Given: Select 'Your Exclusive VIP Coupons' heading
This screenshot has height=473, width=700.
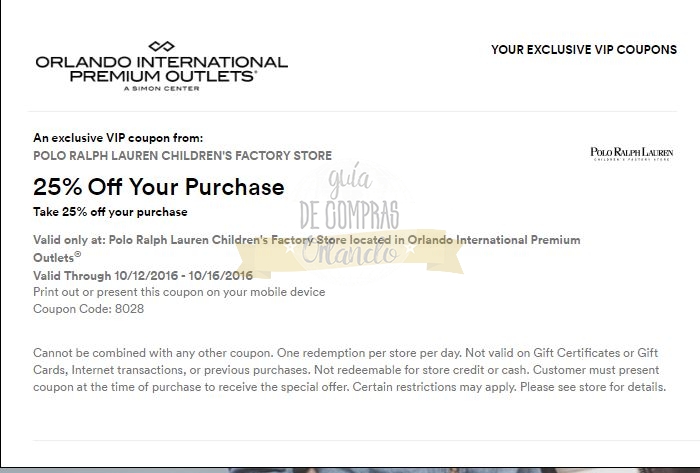Looking at the screenshot, I should (x=583, y=50).
